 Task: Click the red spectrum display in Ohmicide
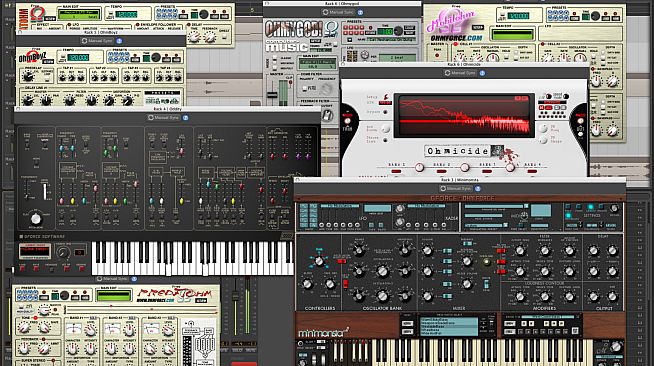pyautogui.click(x=464, y=116)
